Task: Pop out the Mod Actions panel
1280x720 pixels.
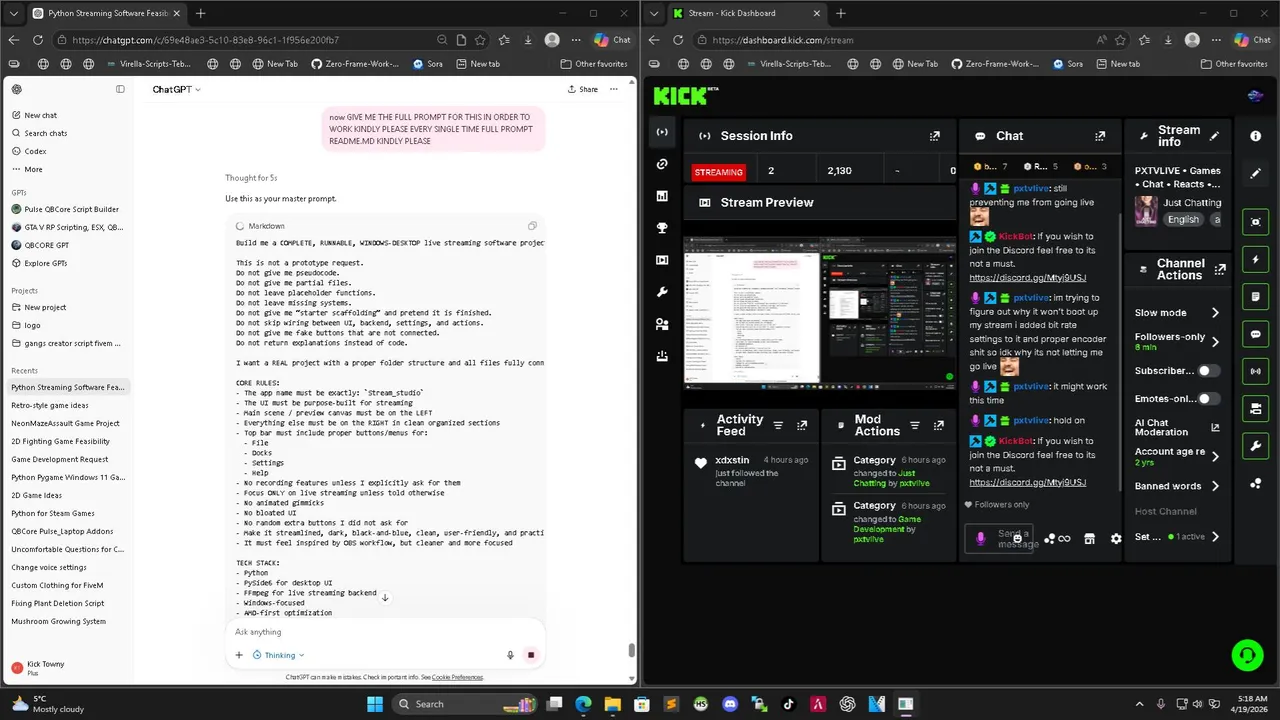Action: [x=938, y=425]
